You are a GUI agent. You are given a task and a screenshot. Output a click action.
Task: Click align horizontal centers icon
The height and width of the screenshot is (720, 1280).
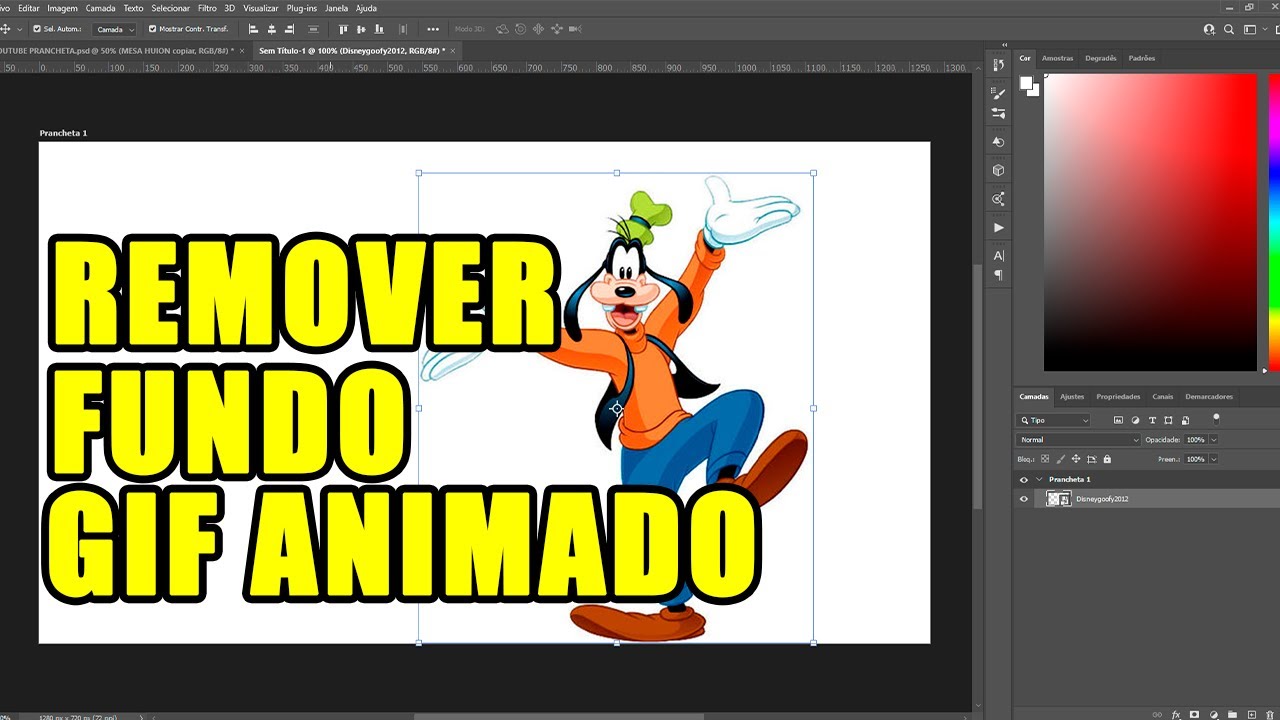coord(272,29)
